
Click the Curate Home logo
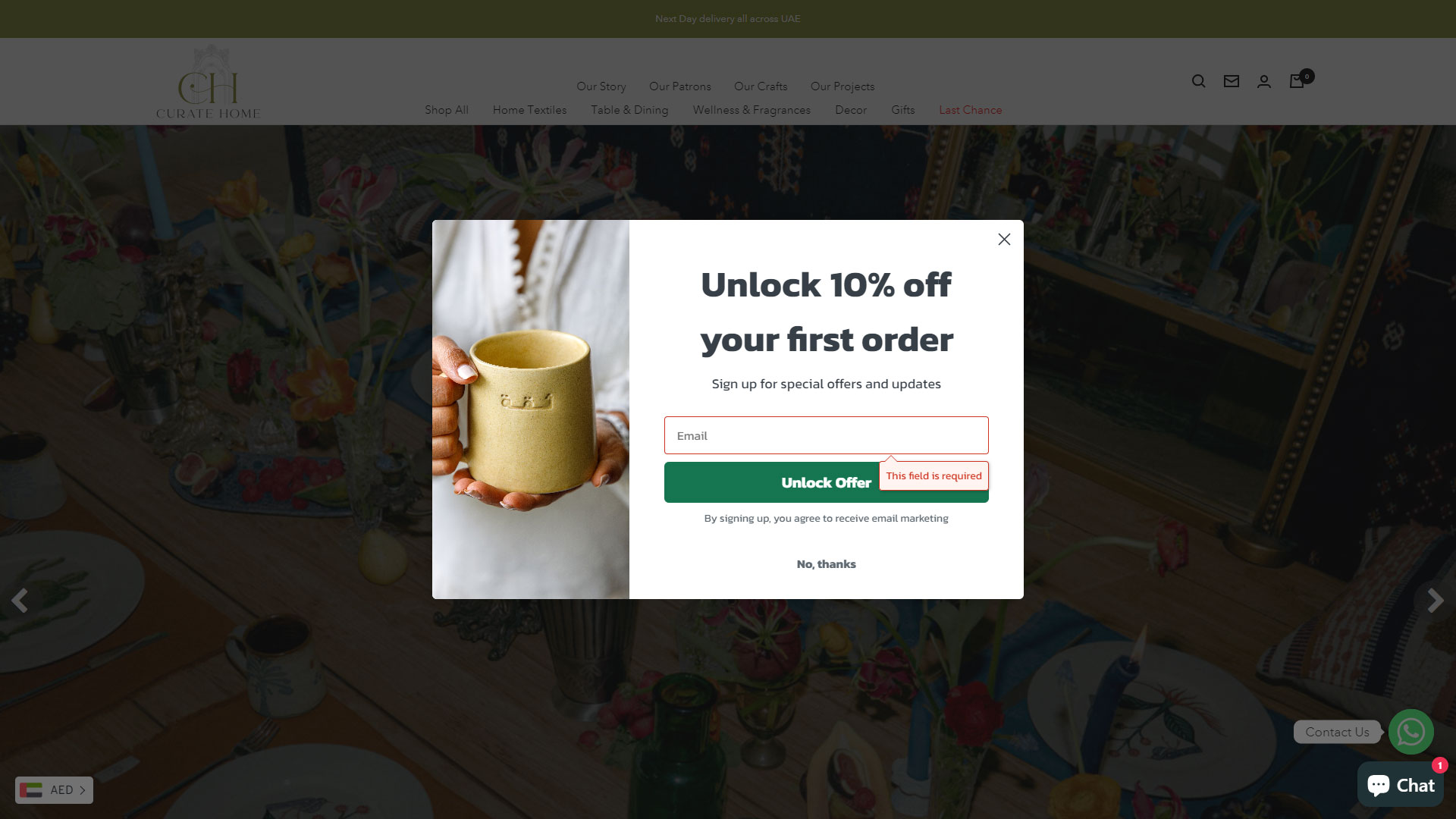pyautogui.click(x=209, y=82)
